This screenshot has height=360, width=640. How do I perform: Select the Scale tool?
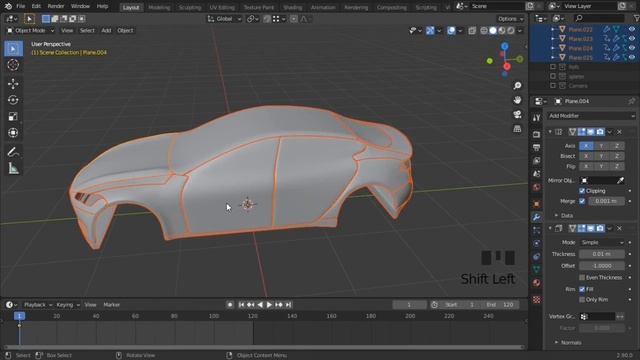(x=13, y=116)
